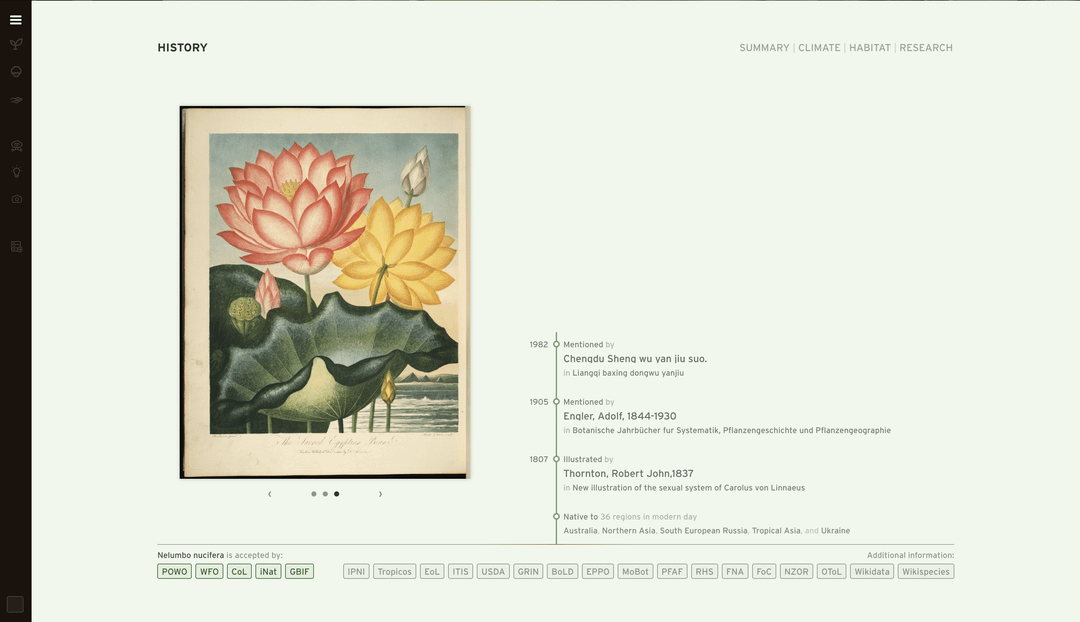The image size is (1080, 622).
Task: Click the dark square button at sidebar bottom
Action: point(15,604)
